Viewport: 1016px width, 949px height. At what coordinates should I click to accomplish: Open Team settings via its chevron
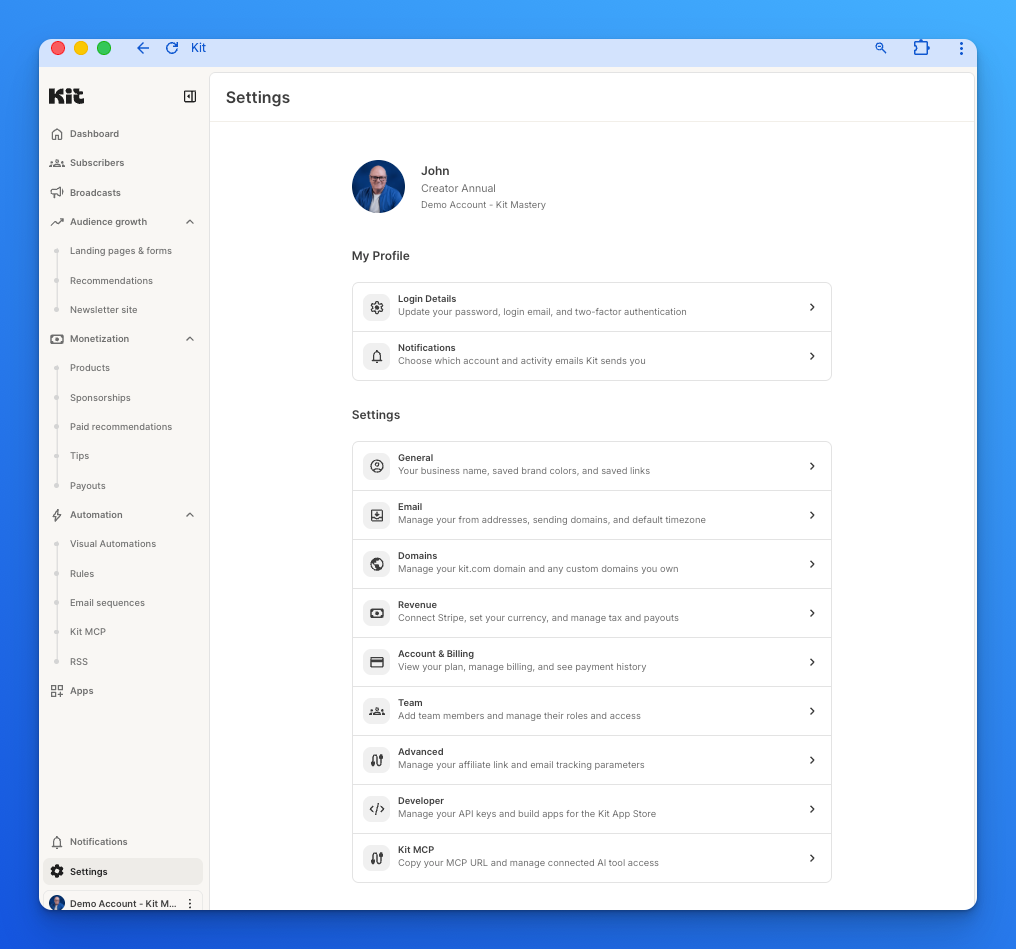pyautogui.click(x=812, y=711)
